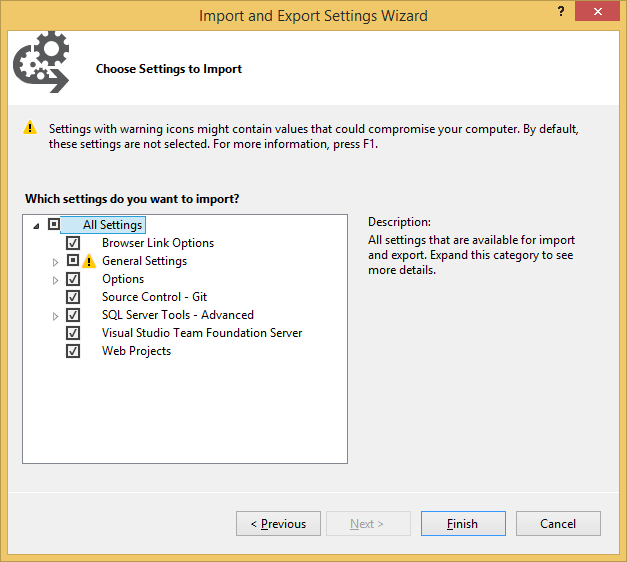Select the Web Projects tree item label
The height and width of the screenshot is (562, 627).
click(136, 351)
